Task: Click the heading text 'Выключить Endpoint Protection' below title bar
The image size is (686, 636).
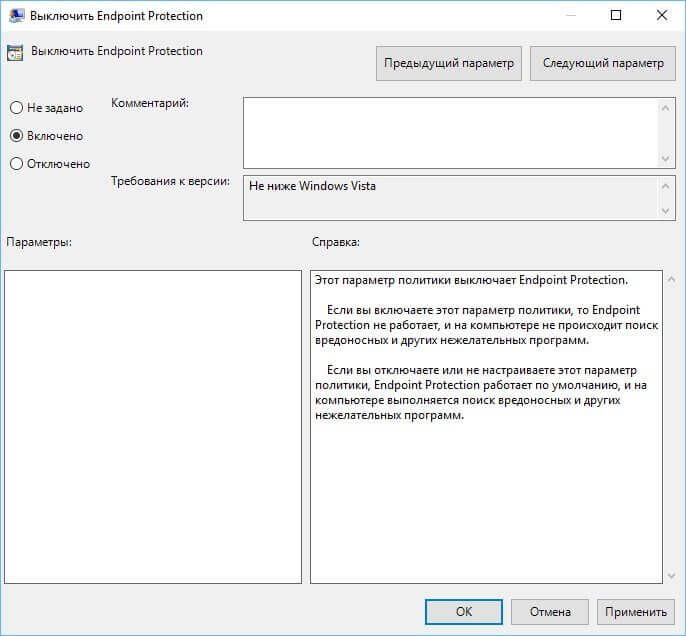Action: [x=117, y=51]
